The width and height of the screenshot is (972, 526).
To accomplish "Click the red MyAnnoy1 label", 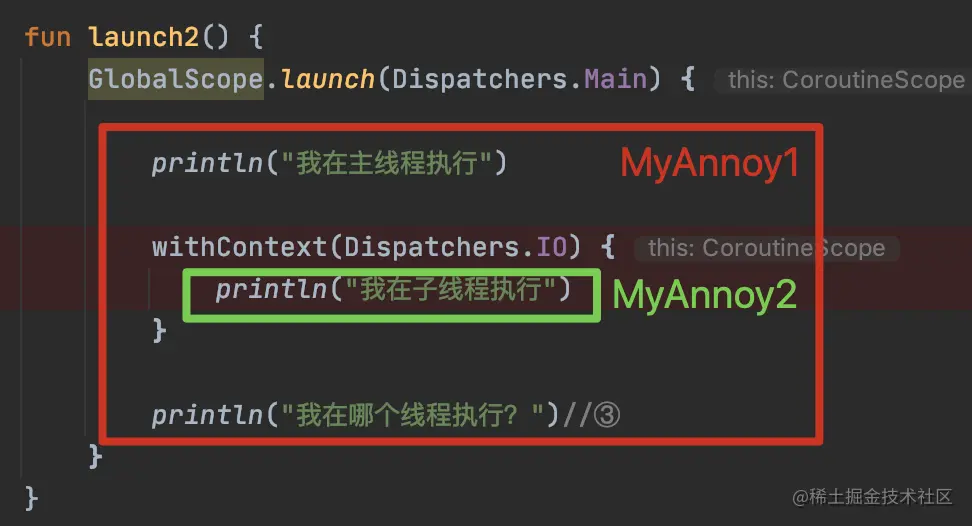I will (x=710, y=164).
